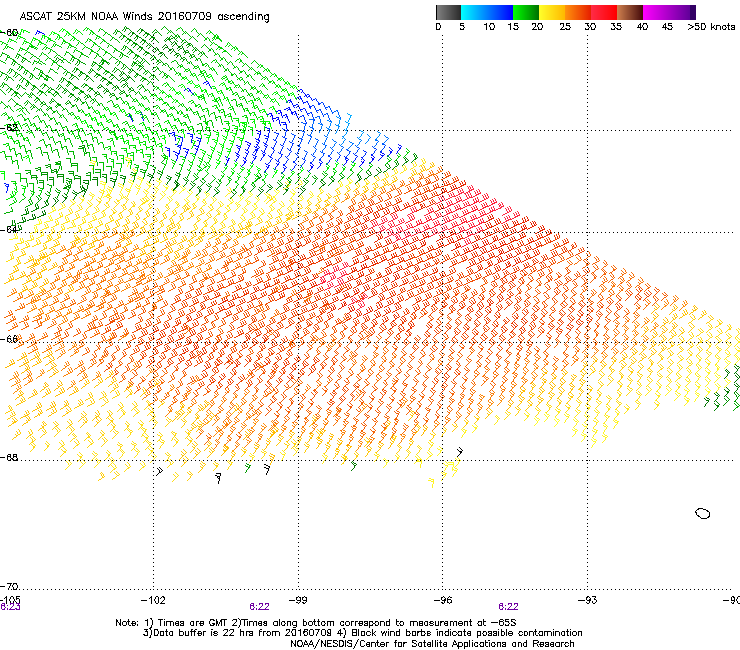
Task: Click the longitude label "-96"
Action: [x=443, y=600]
